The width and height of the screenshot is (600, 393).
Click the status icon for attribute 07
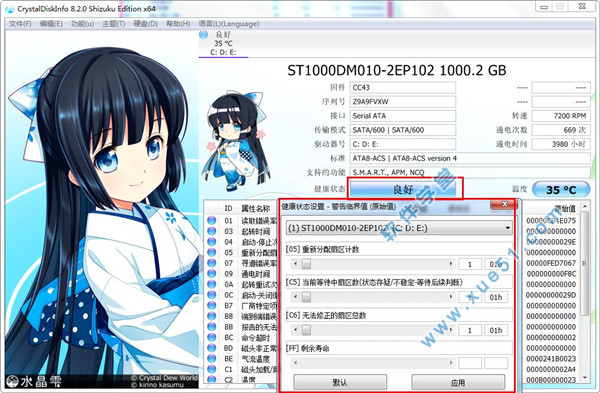[x=212, y=263]
